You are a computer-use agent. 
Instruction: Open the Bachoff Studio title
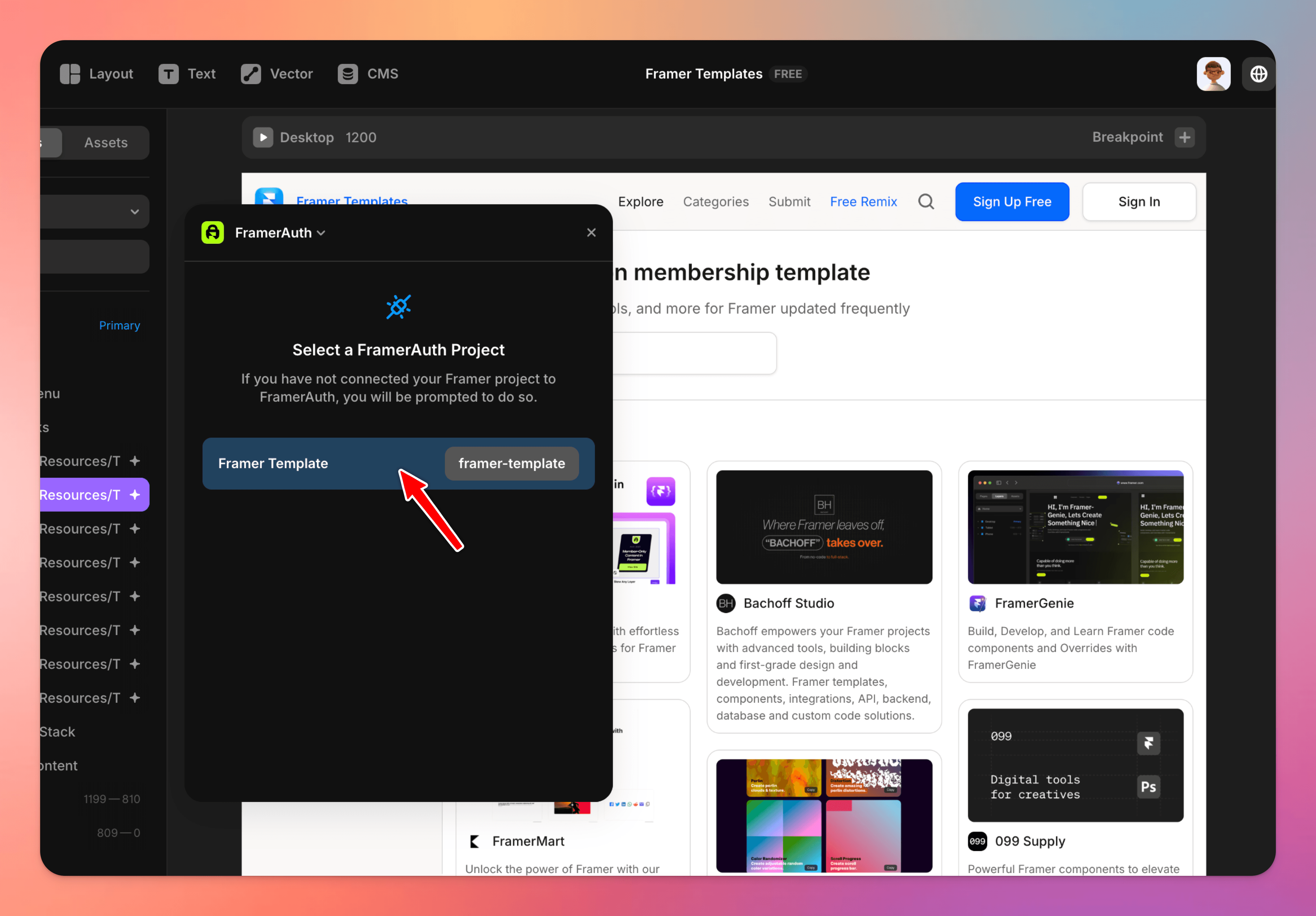[789, 603]
